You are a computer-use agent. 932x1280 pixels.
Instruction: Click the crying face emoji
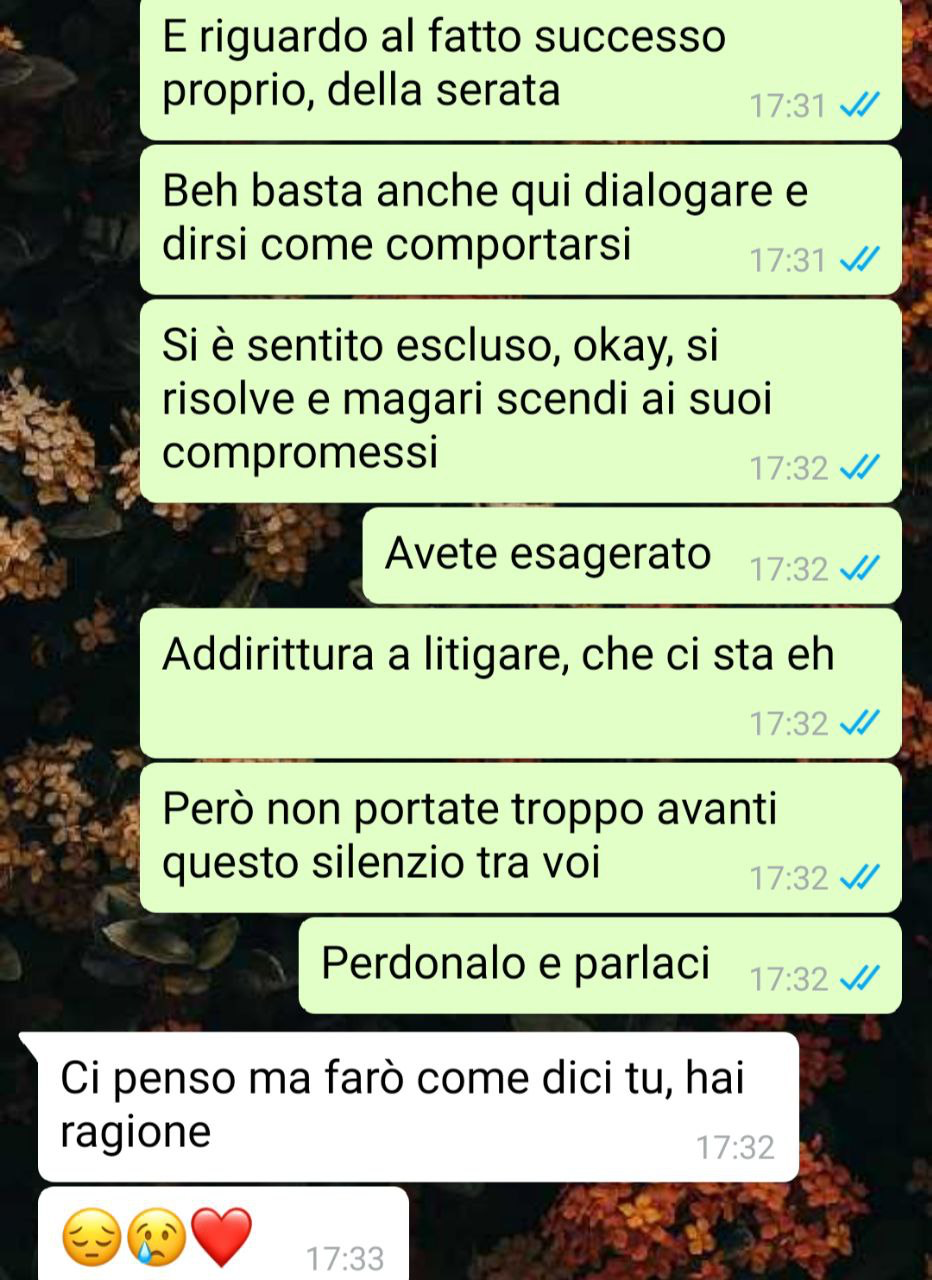(157, 1237)
